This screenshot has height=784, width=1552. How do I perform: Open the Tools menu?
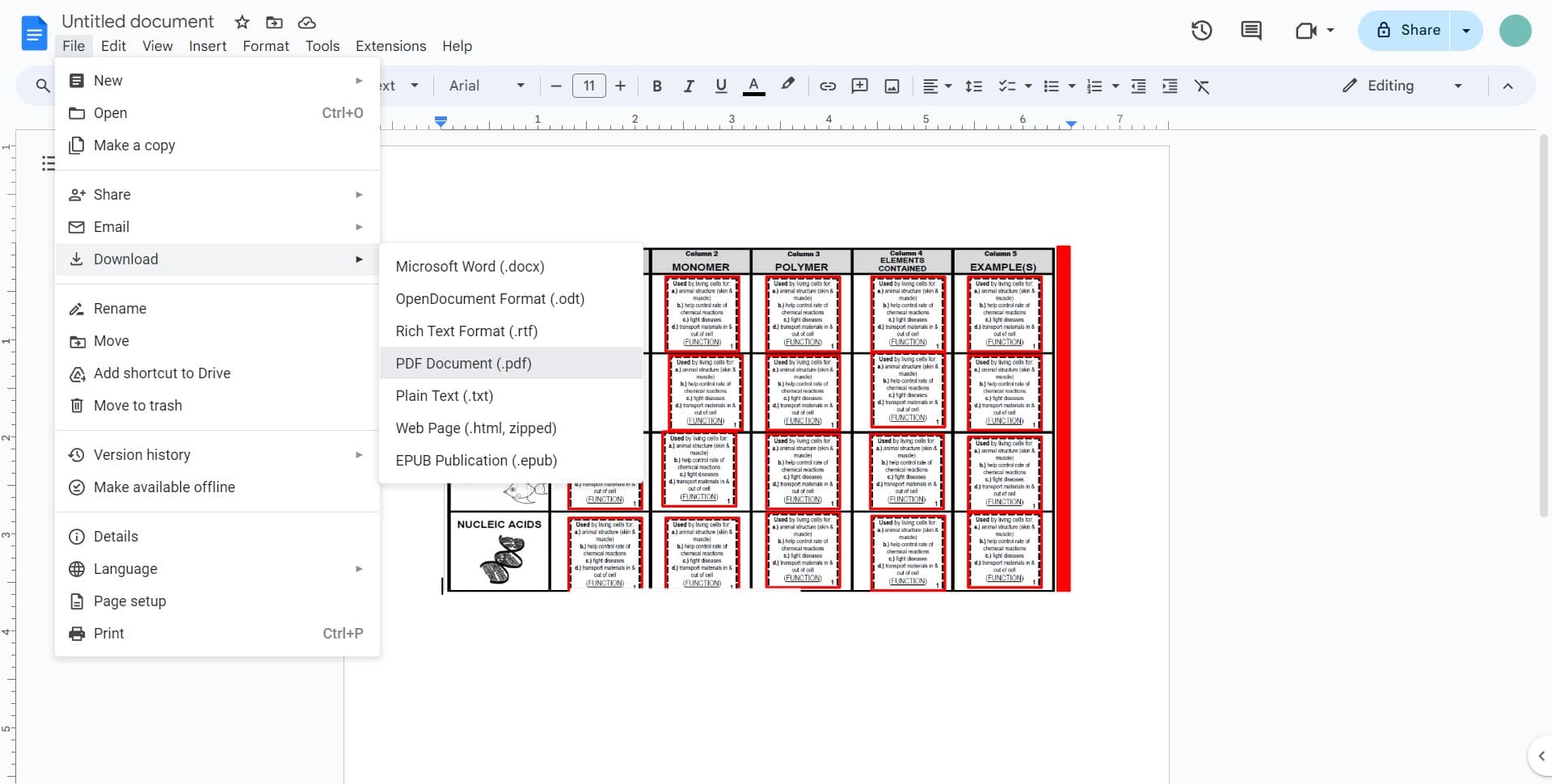click(323, 46)
